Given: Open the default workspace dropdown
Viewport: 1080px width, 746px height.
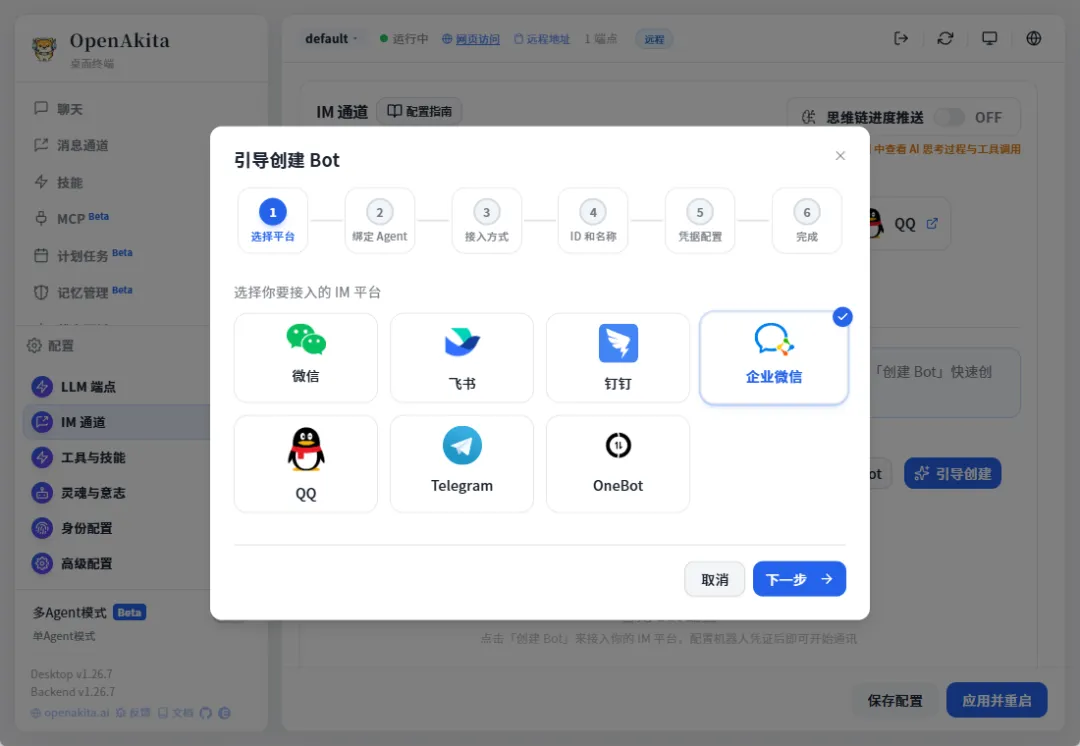Looking at the screenshot, I should pyautogui.click(x=331, y=39).
